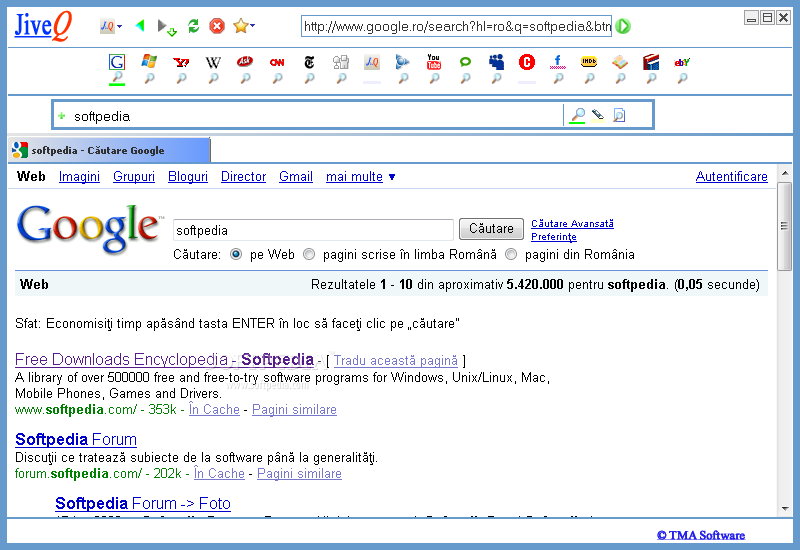Click the JiveQ logo
Screen dimensions: 800x550
43,26
